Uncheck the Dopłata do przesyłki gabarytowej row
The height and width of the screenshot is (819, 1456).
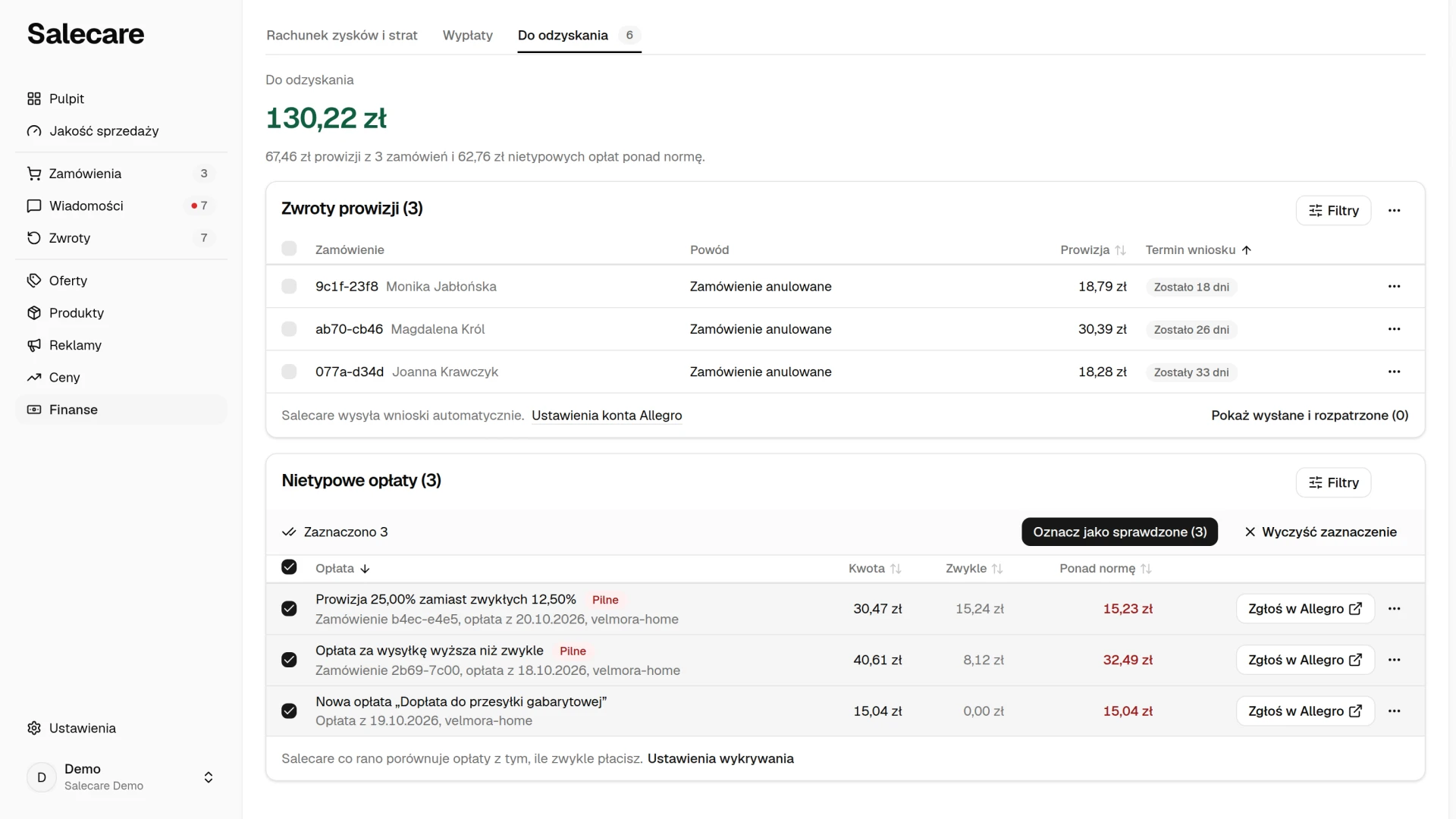pos(289,711)
